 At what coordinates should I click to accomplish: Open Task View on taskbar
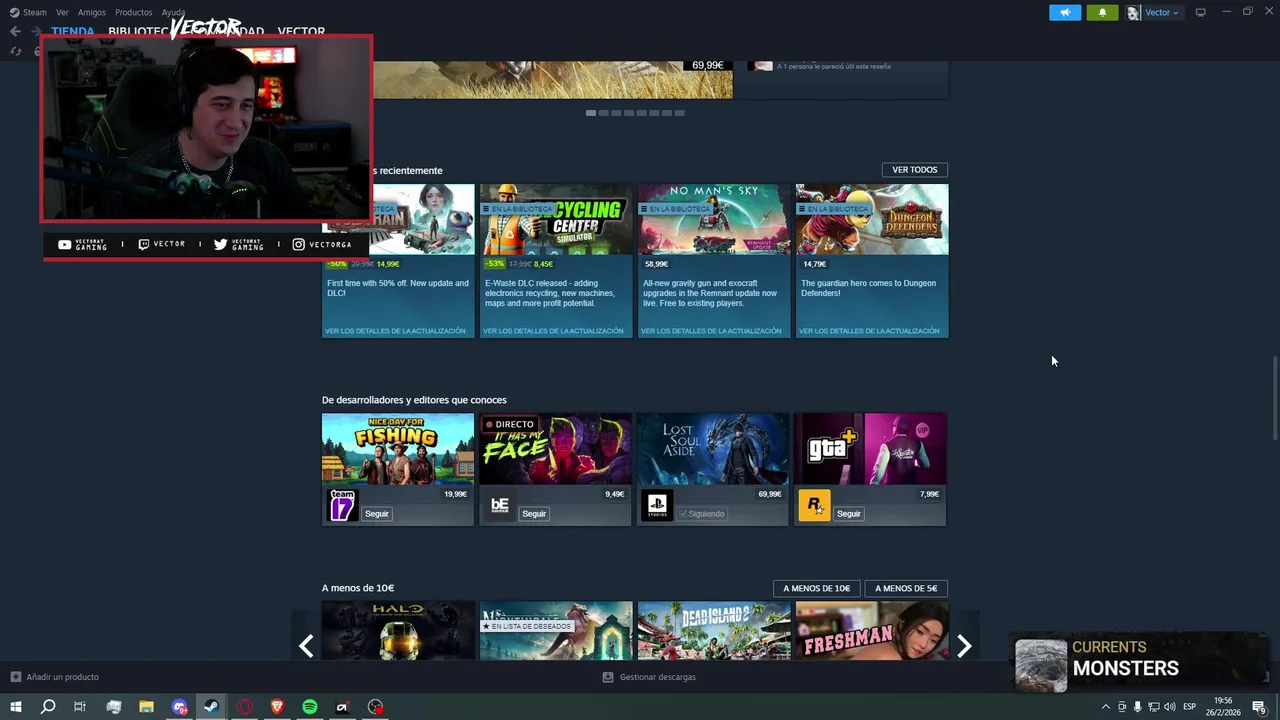click(80, 707)
